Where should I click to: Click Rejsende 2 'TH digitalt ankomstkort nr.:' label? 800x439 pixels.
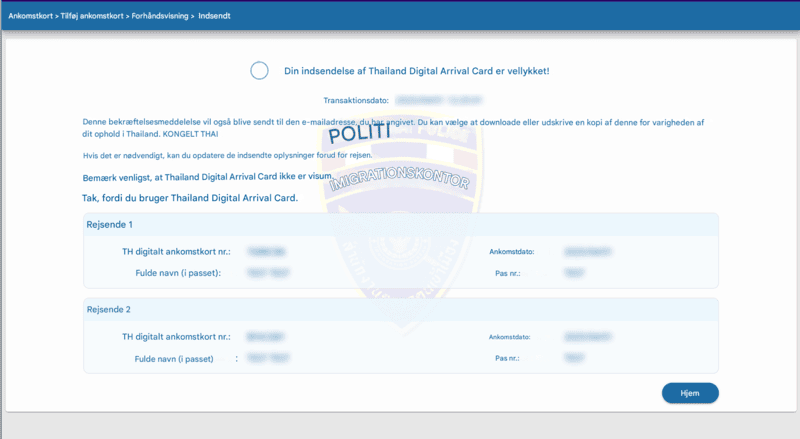pos(176,337)
